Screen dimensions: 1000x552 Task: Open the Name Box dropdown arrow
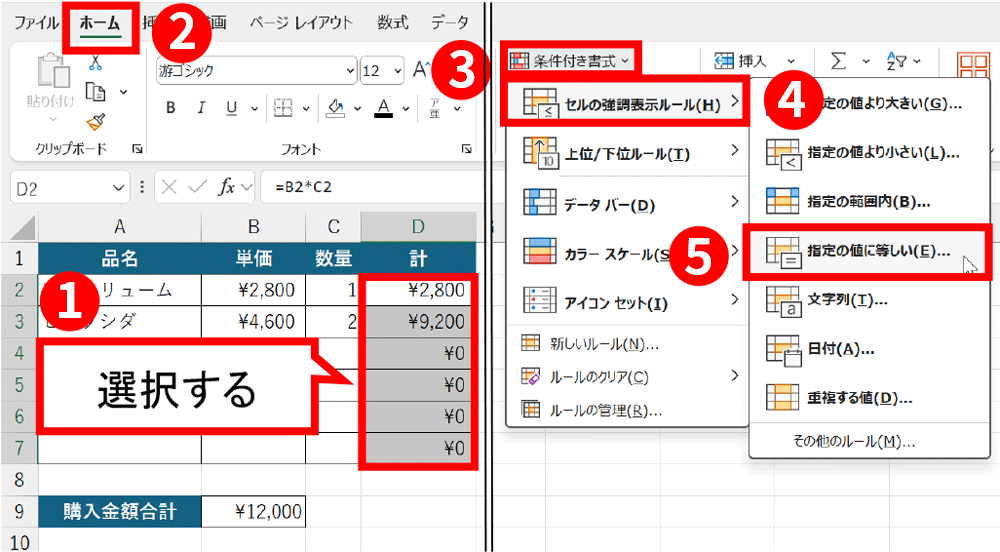click(x=118, y=188)
